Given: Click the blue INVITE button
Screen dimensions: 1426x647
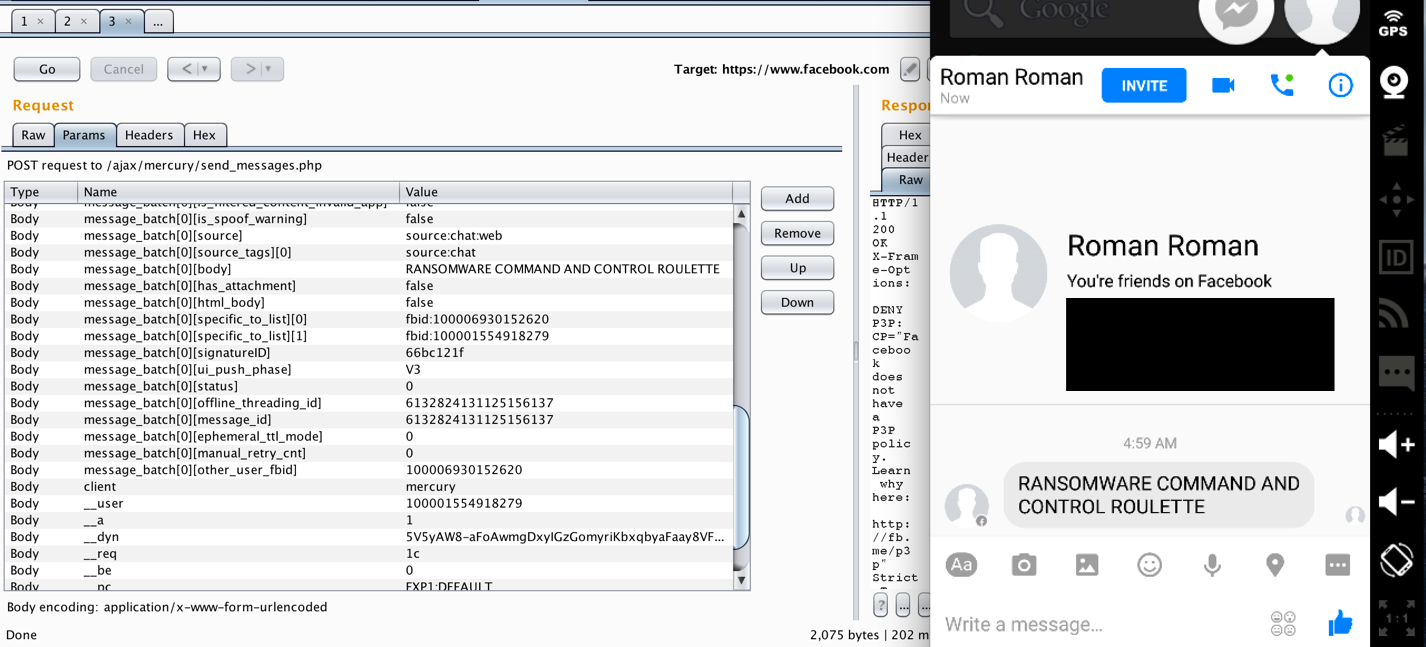Looking at the screenshot, I should (x=1144, y=85).
